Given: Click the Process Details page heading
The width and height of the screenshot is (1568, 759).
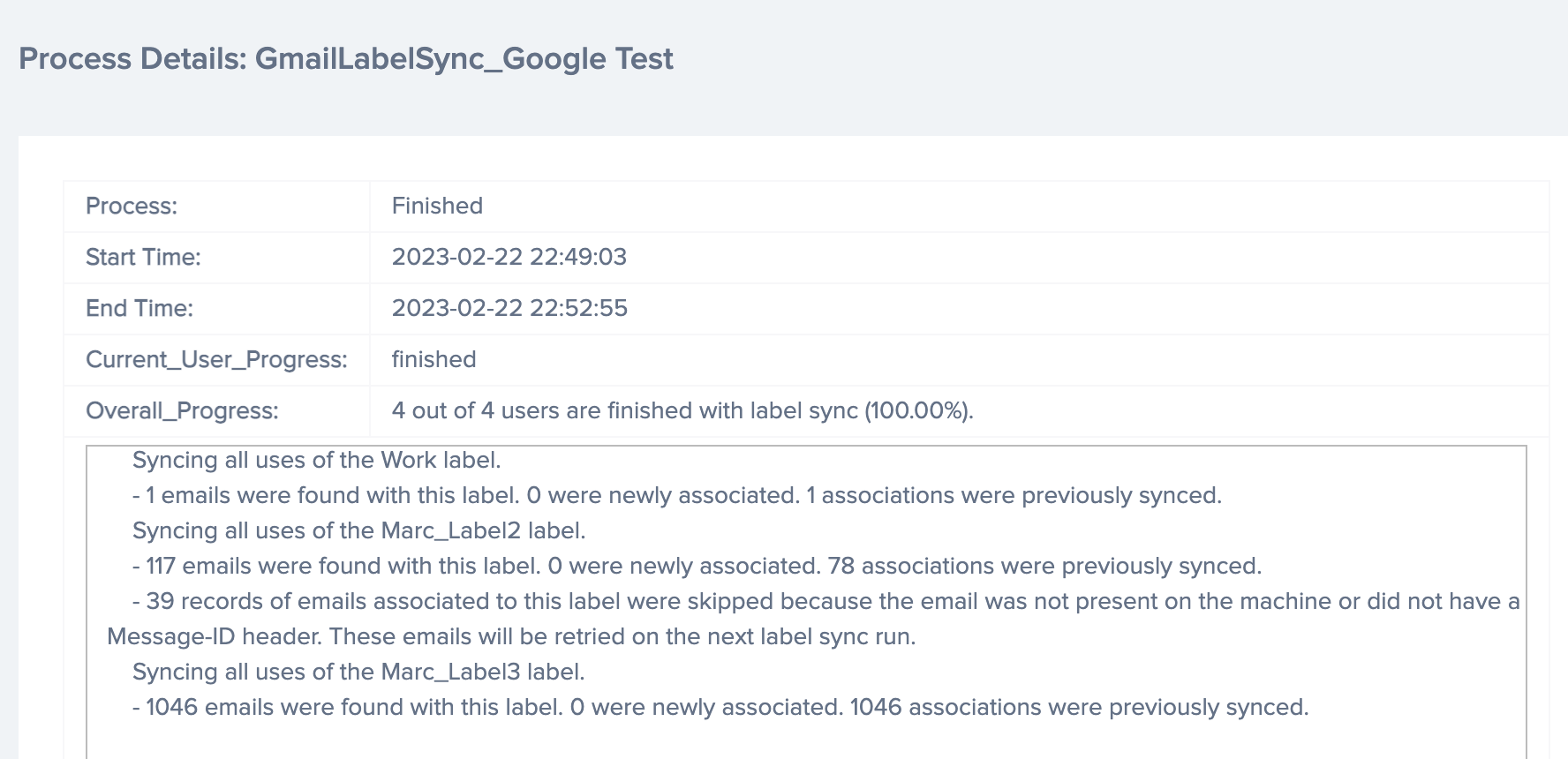Looking at the screenshot, I should tap(345, 59).
